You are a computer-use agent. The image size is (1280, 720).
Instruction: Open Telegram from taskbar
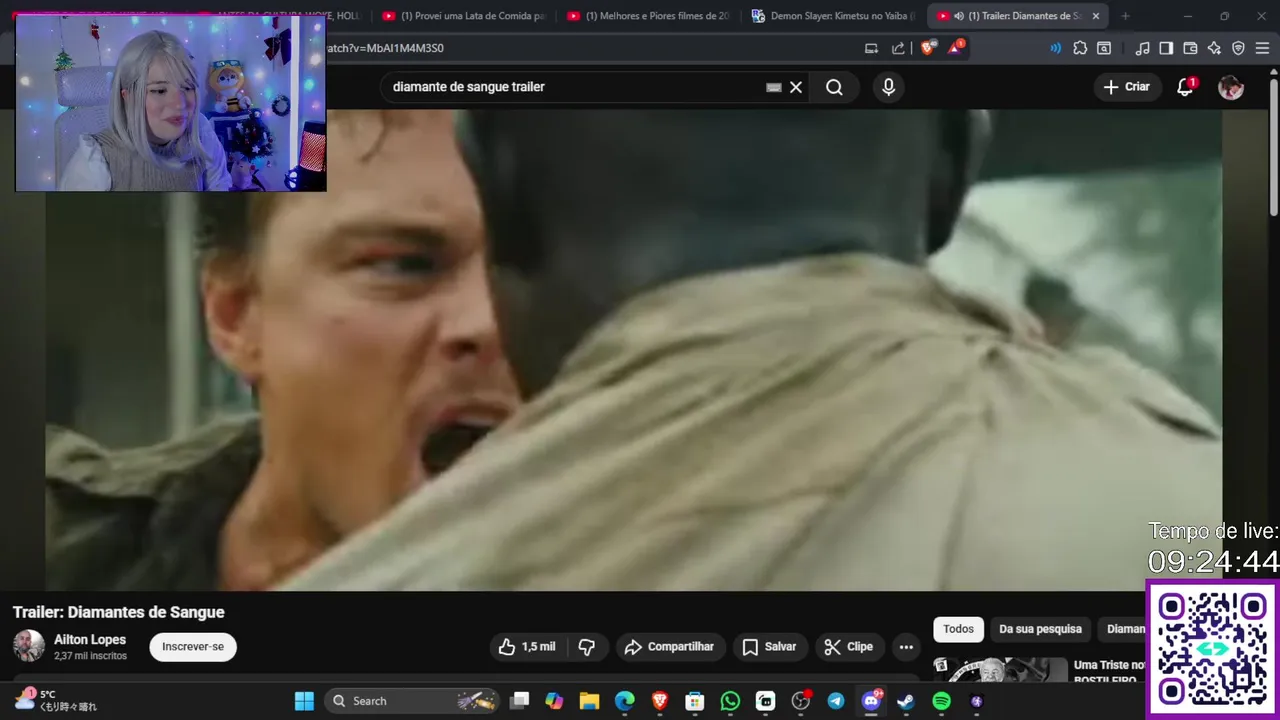point(836,701)
